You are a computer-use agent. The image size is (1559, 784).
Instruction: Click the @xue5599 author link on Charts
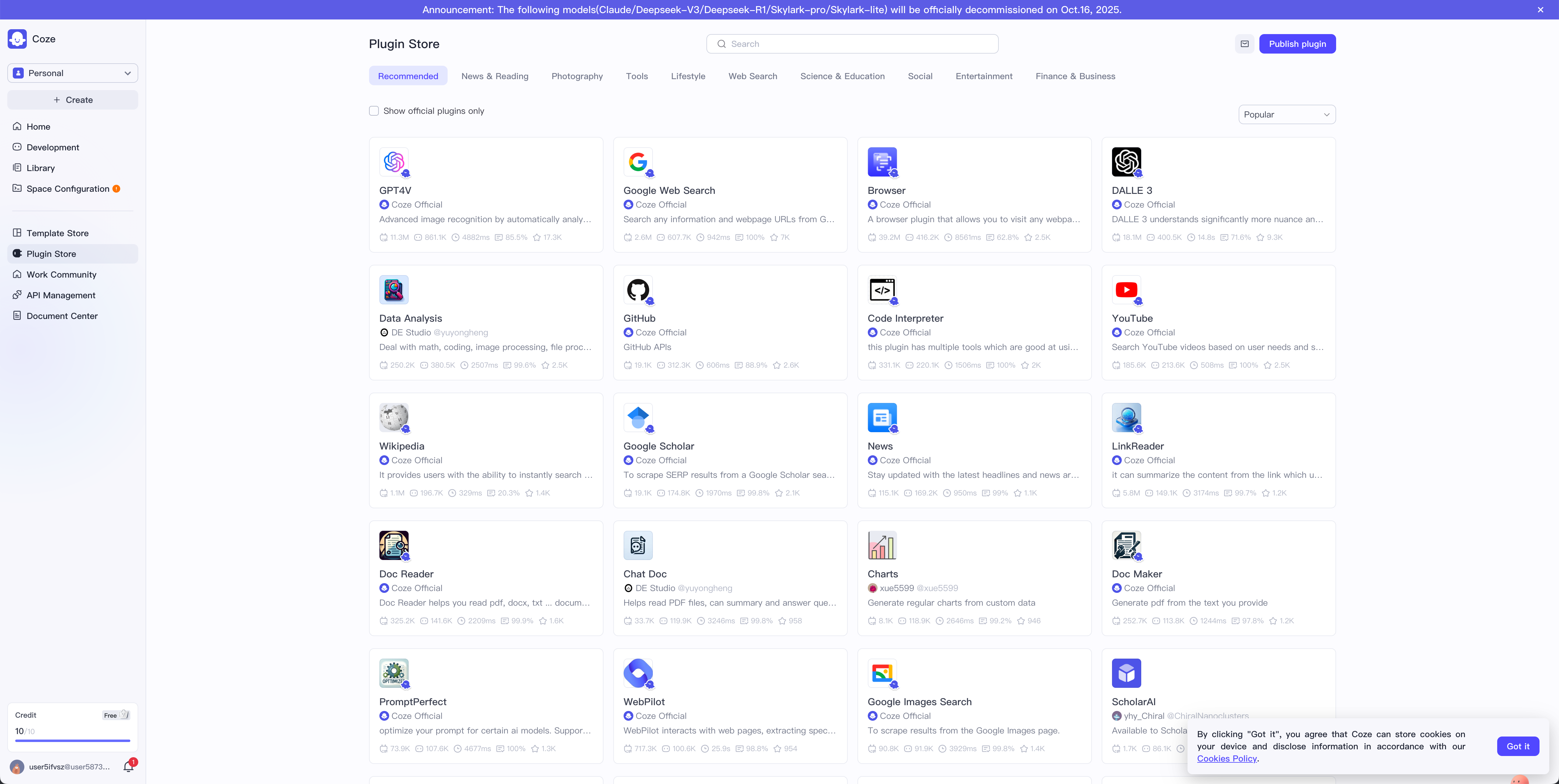pos(938,588)
